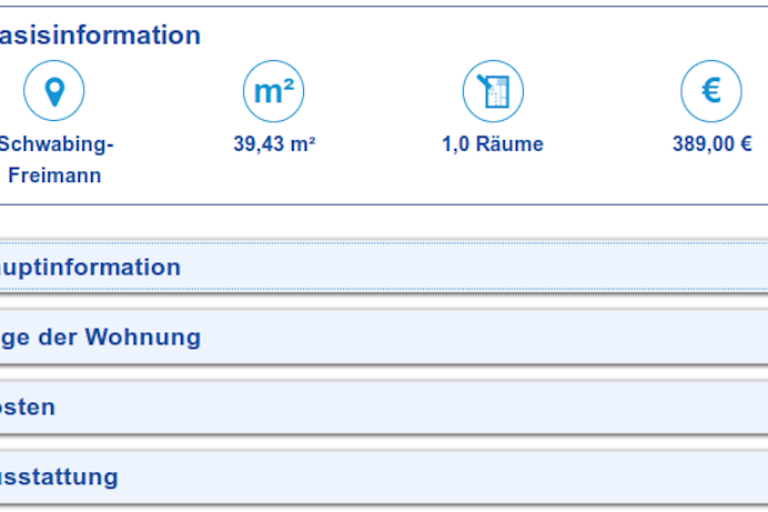Click the m² area icon
Image resolution: width=768 pixels, height=512 pixels.
tap(273, 91)
